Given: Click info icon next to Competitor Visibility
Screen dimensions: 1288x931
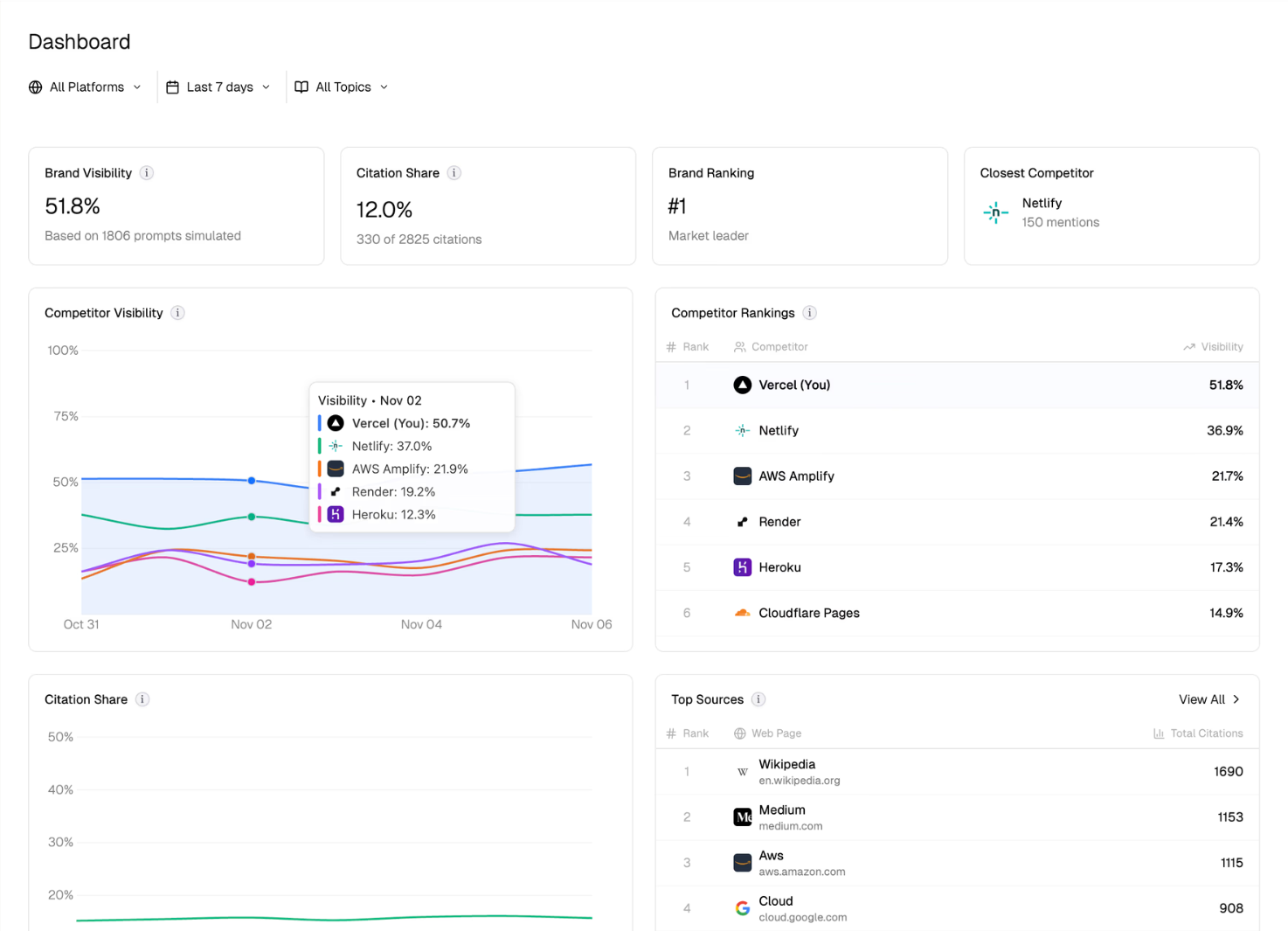Looking at the screenshot, I should point(177,313).
